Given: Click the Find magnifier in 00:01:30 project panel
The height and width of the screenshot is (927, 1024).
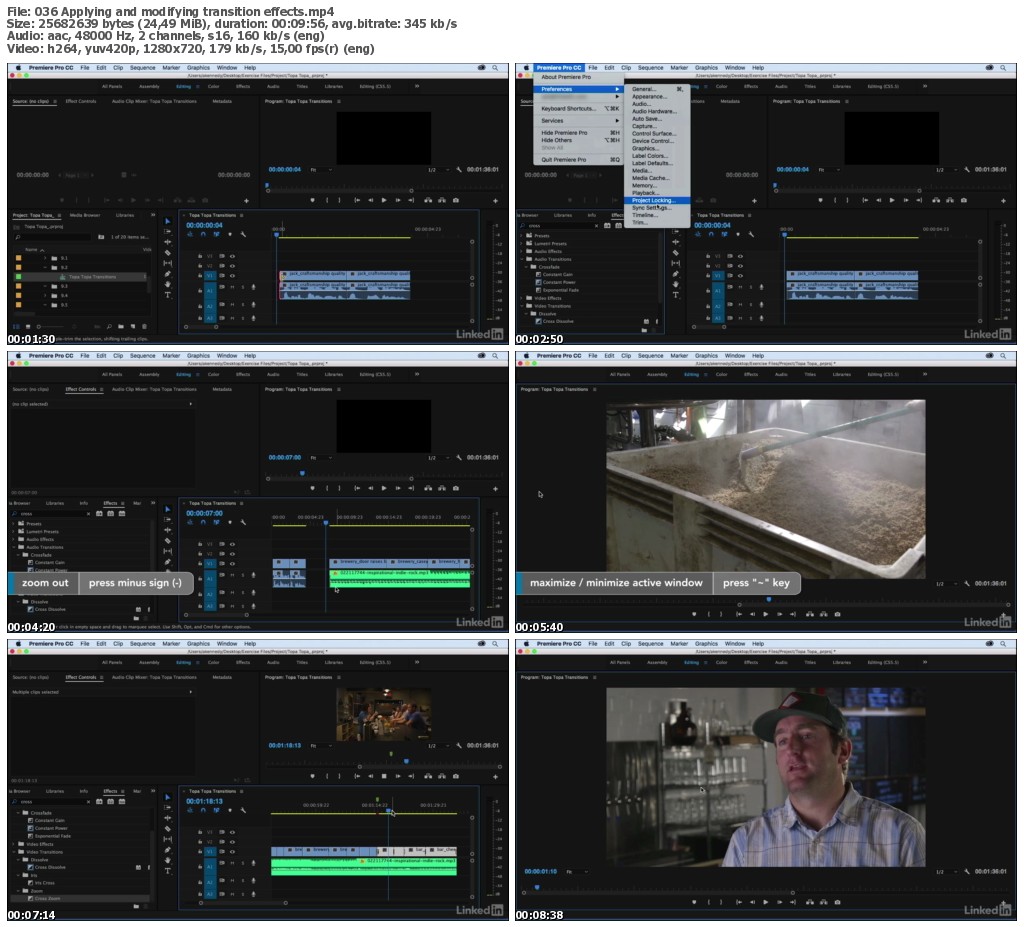Looking at the screenshot, I should pos(109,326).
